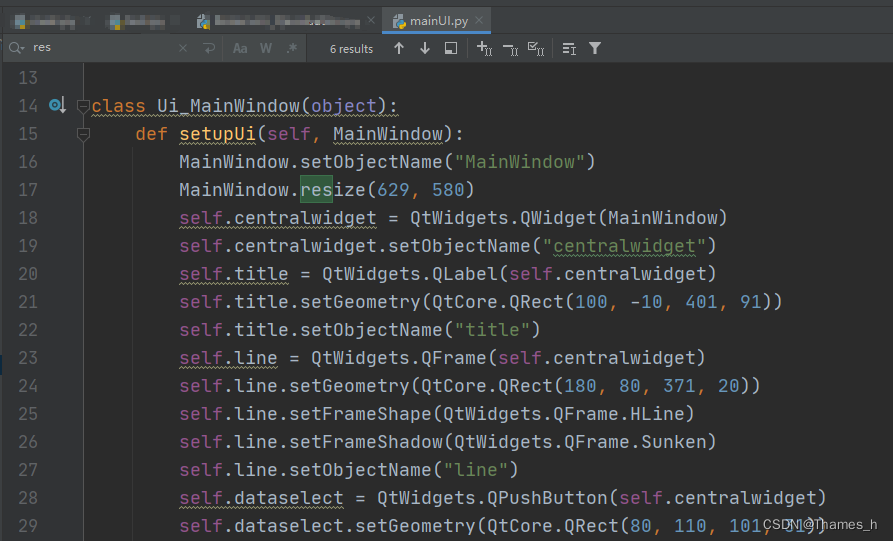Toggle Match Case (Aa) option
This screenshot has width=893, height=541.
(x=240, y=48)
